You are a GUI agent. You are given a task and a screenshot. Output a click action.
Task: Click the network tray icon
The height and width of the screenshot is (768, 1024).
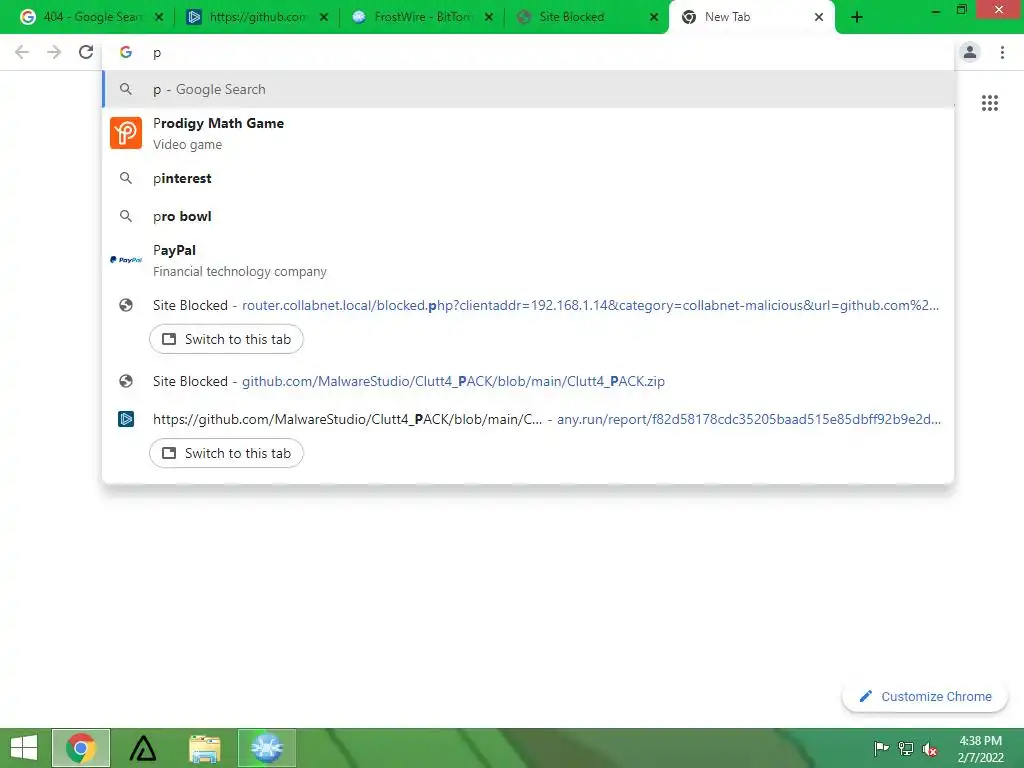tap(905, 749)
